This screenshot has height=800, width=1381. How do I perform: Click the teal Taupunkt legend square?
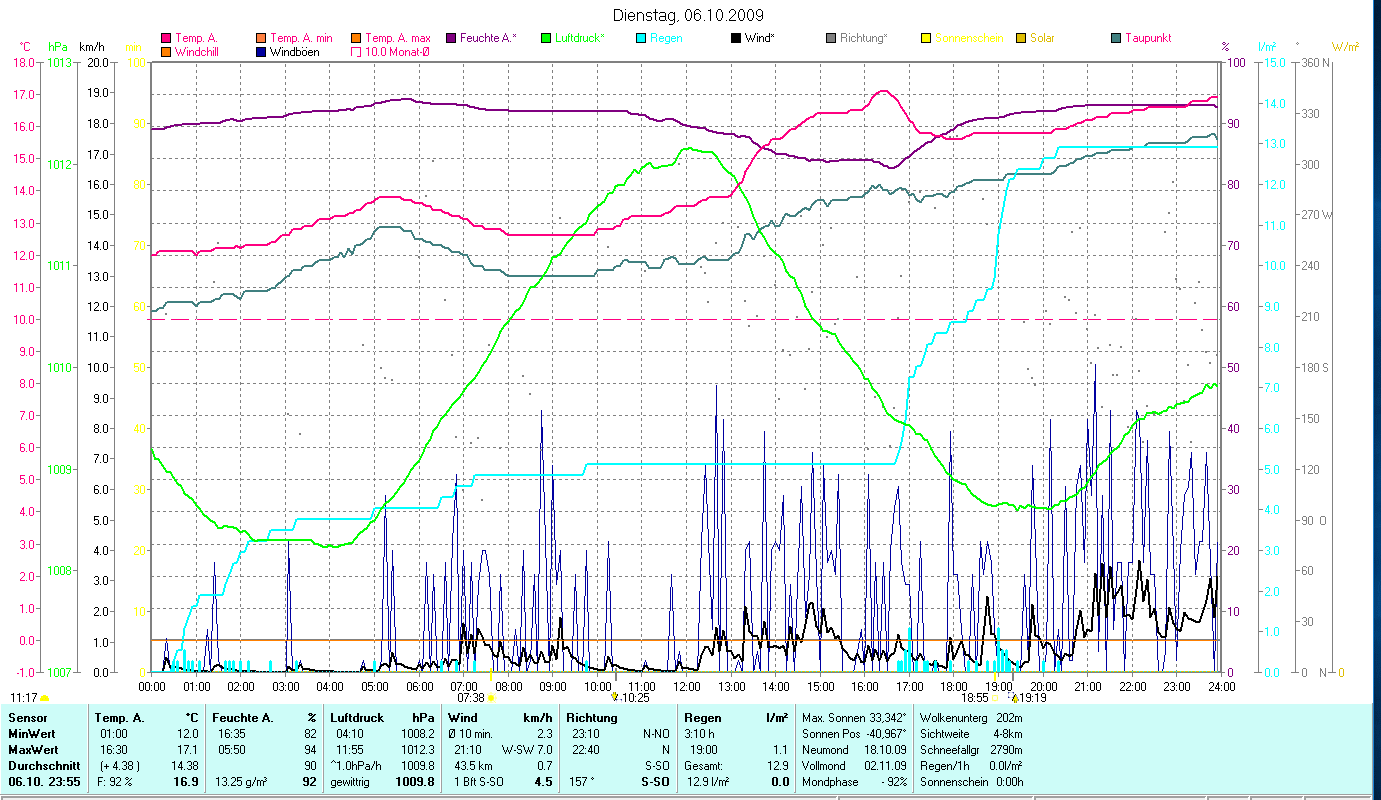click(x=1116, y=38)
